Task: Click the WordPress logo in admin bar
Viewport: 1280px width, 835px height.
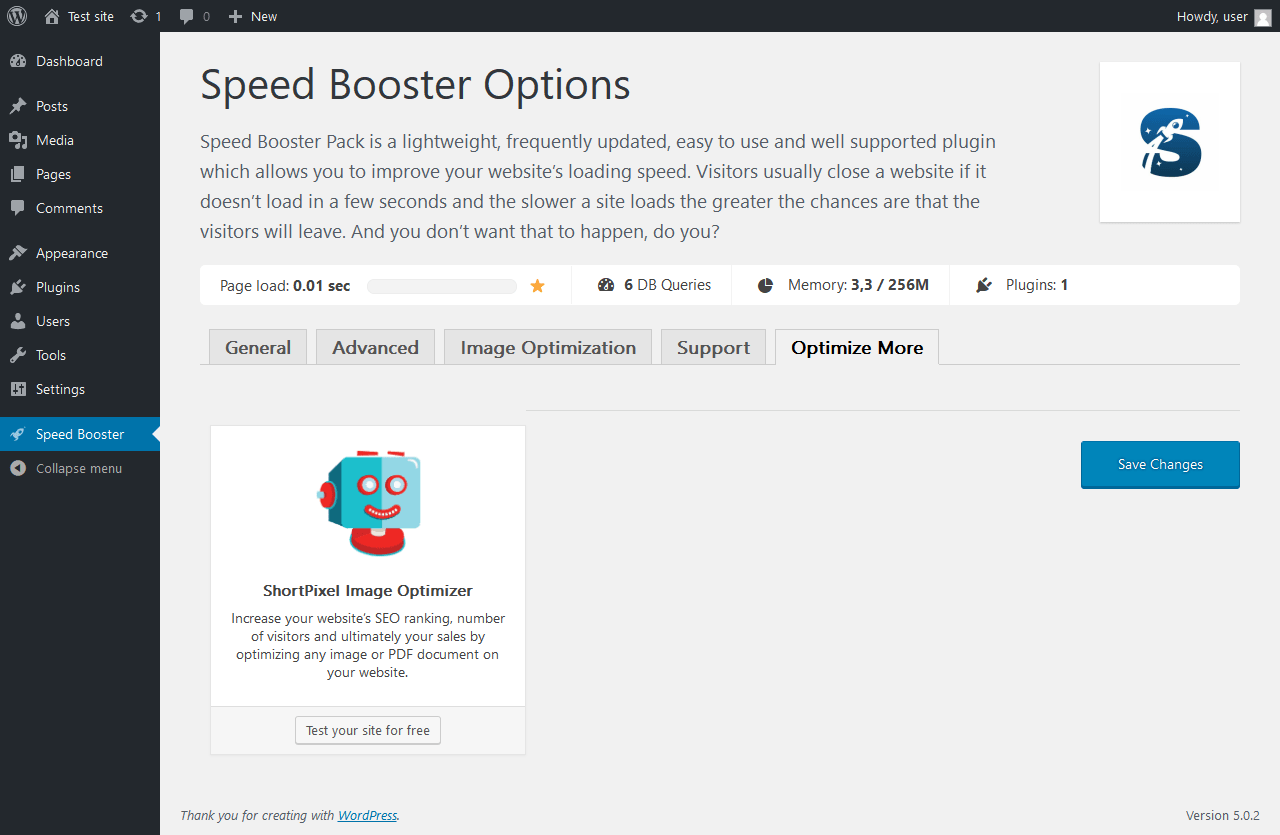Action: pos(17,16)
